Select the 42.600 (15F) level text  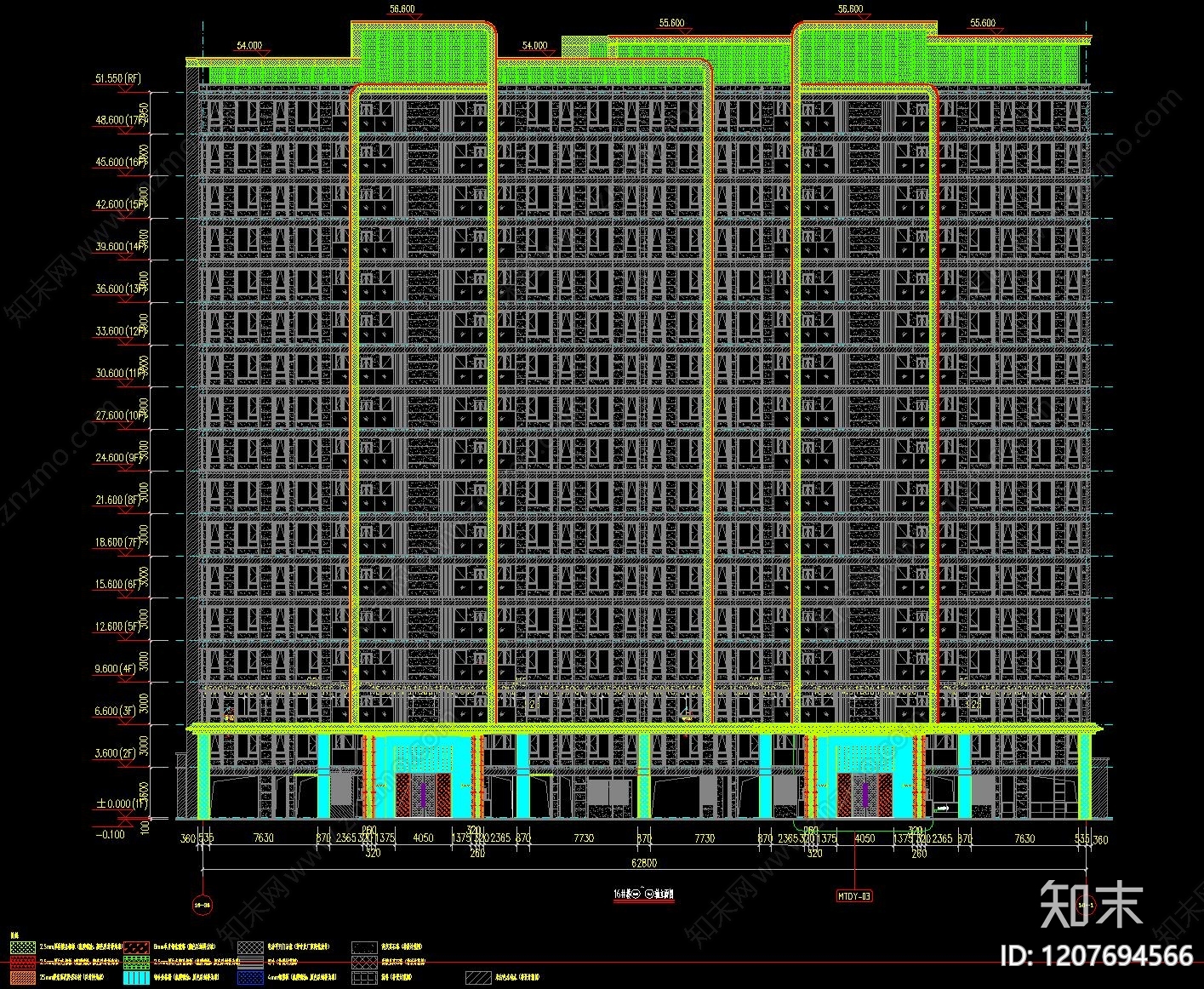tap(121, 204)
